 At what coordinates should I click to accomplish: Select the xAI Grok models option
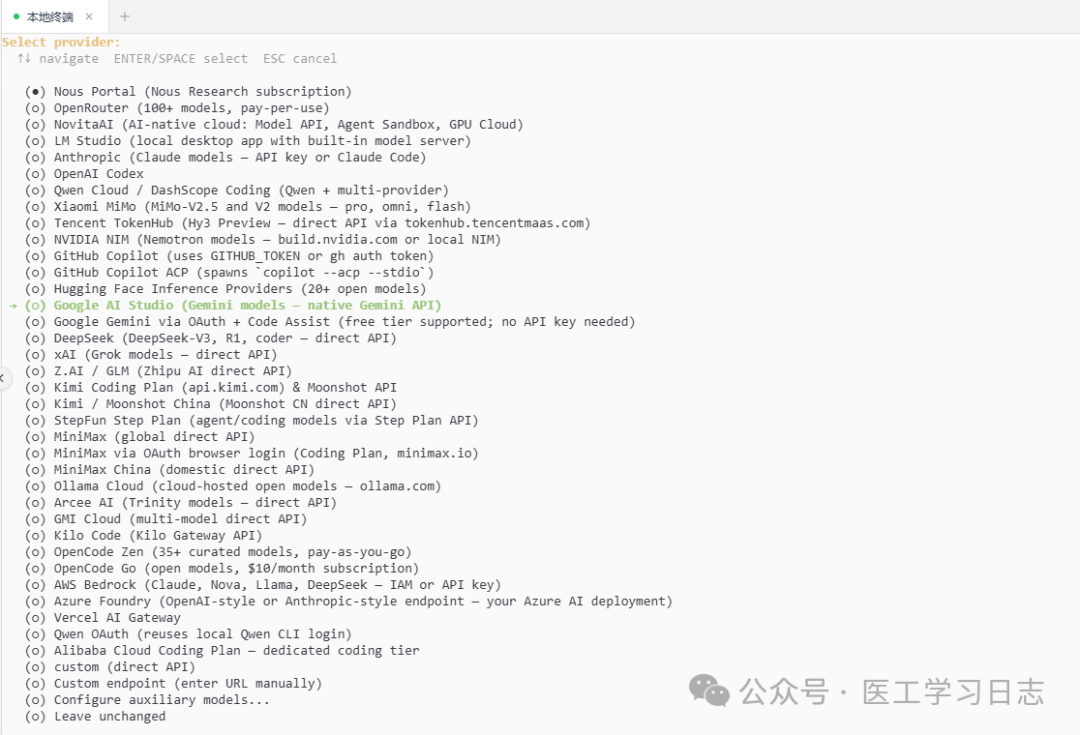coord(151,355)
